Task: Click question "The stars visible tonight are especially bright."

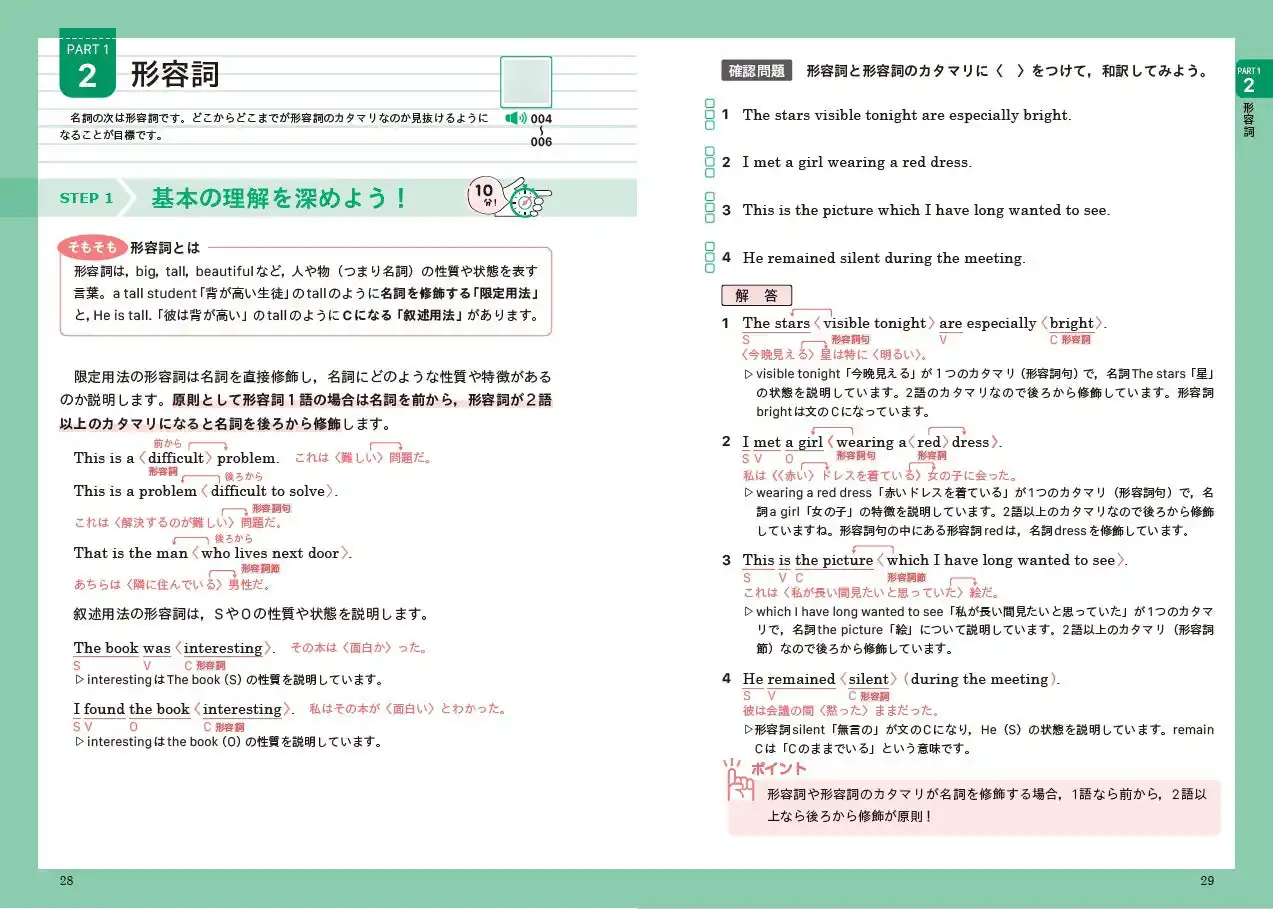Action: pos(907,115)
